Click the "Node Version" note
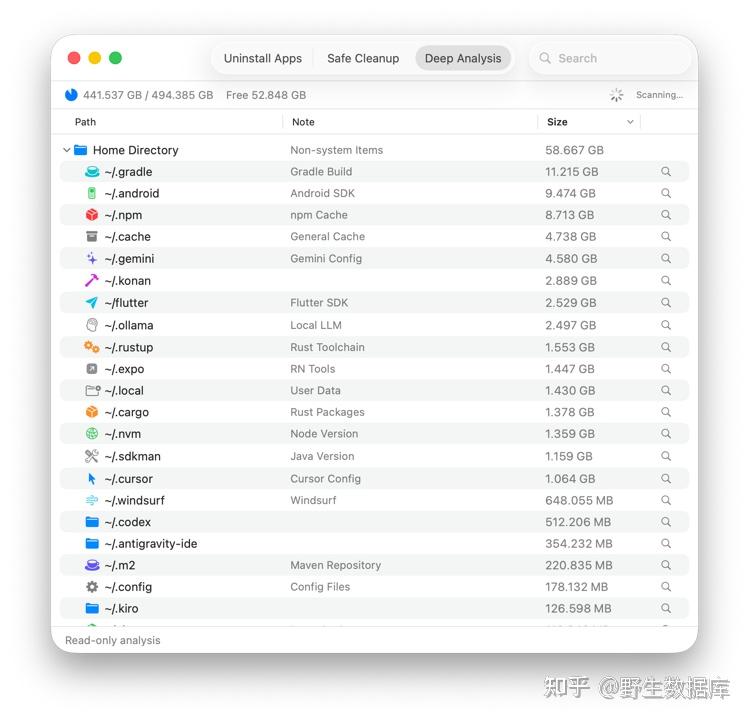This screenshot has height=720, width=749. click(324, 433)
